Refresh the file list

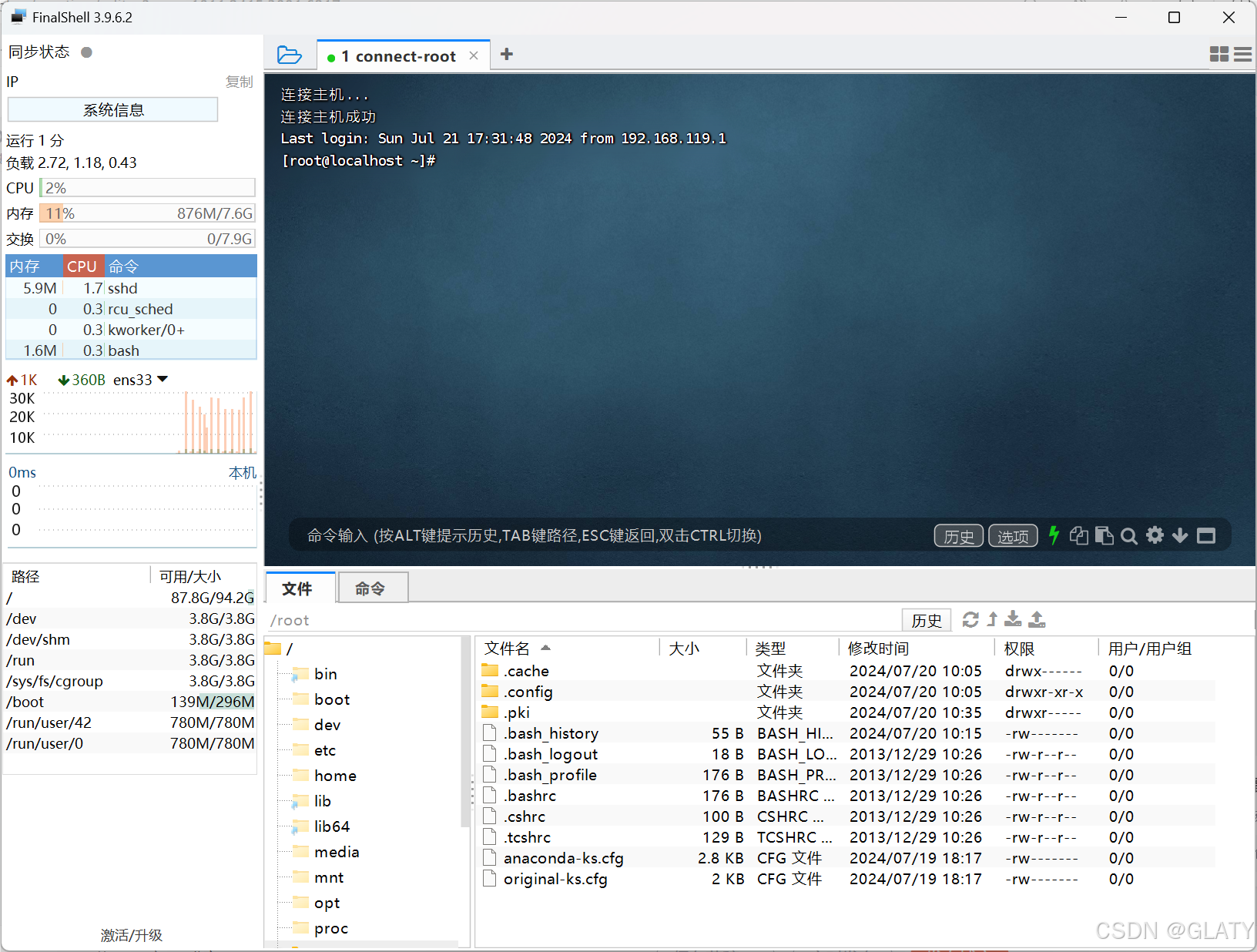coord(970,619)
